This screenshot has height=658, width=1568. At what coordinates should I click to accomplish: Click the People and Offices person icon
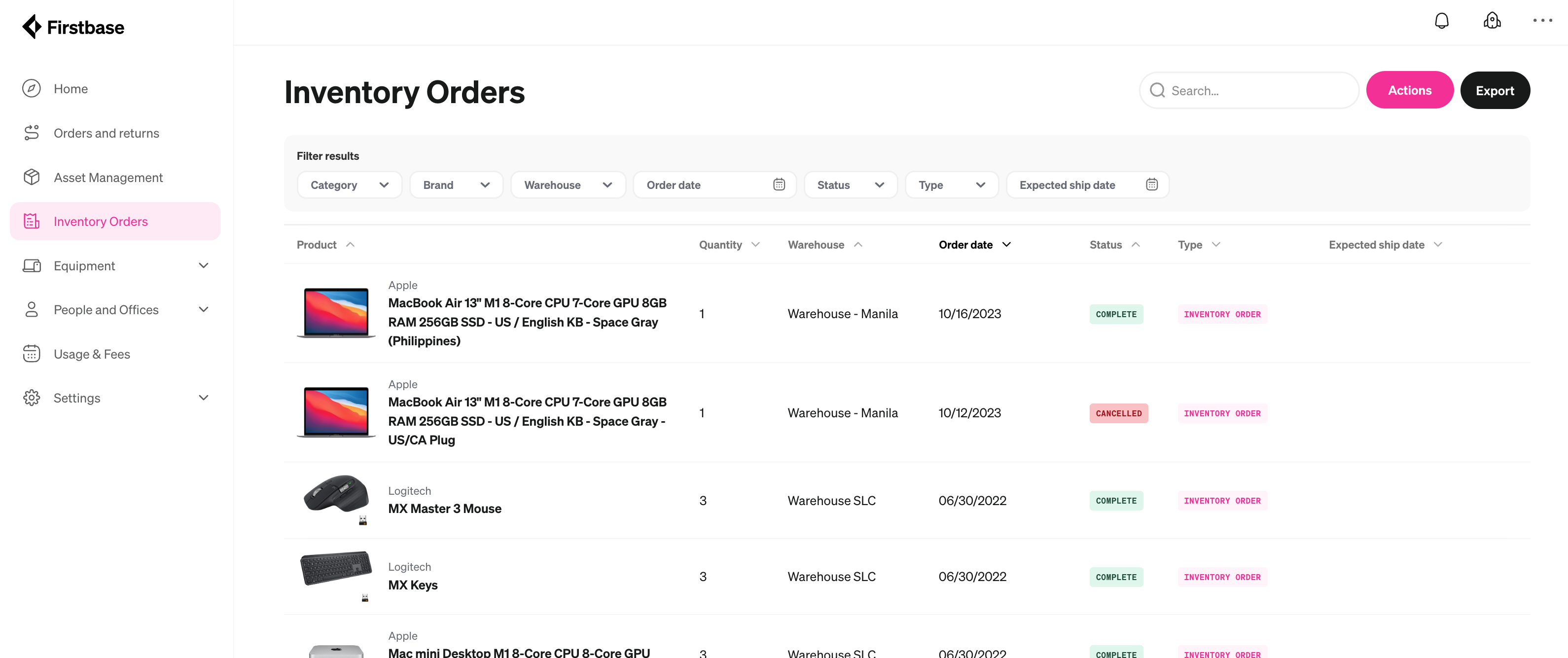coord(32,310)
